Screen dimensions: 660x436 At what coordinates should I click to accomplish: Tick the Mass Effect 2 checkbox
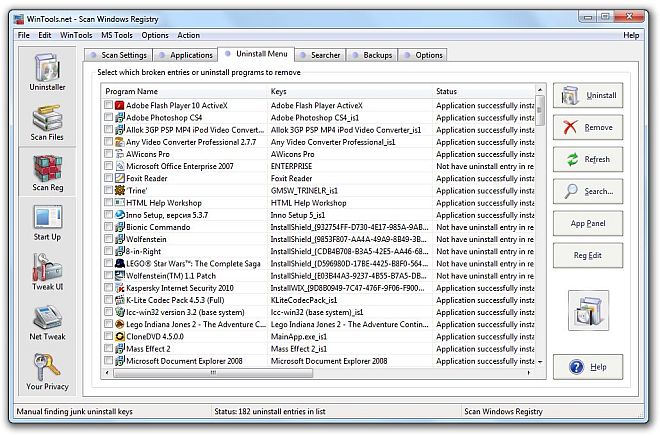[x=108, y=348]
